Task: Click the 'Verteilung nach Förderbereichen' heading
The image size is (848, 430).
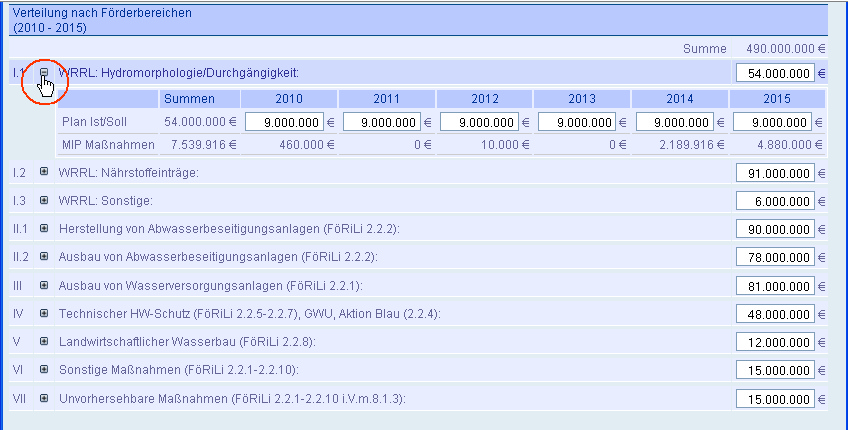Action: point(102,13)
